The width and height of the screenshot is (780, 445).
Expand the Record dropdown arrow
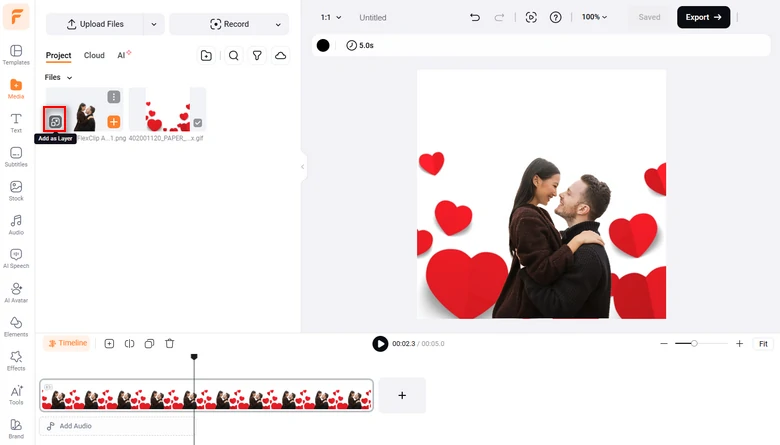[x=278, y=24]
